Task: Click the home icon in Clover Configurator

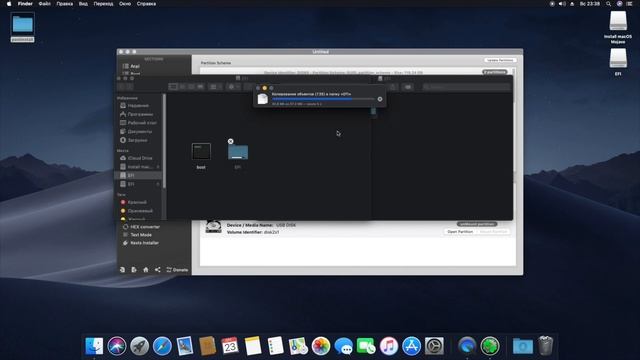Action: click(146, 269)
